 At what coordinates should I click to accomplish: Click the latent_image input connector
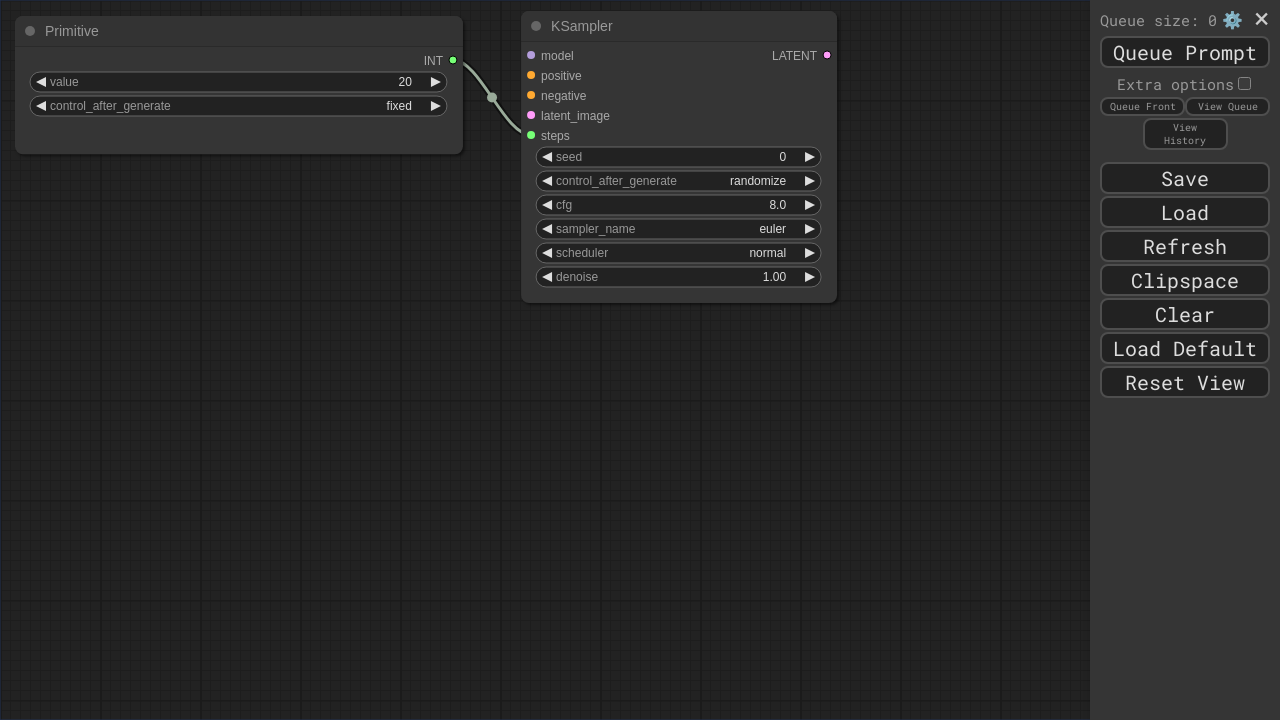tap(531, 115)
